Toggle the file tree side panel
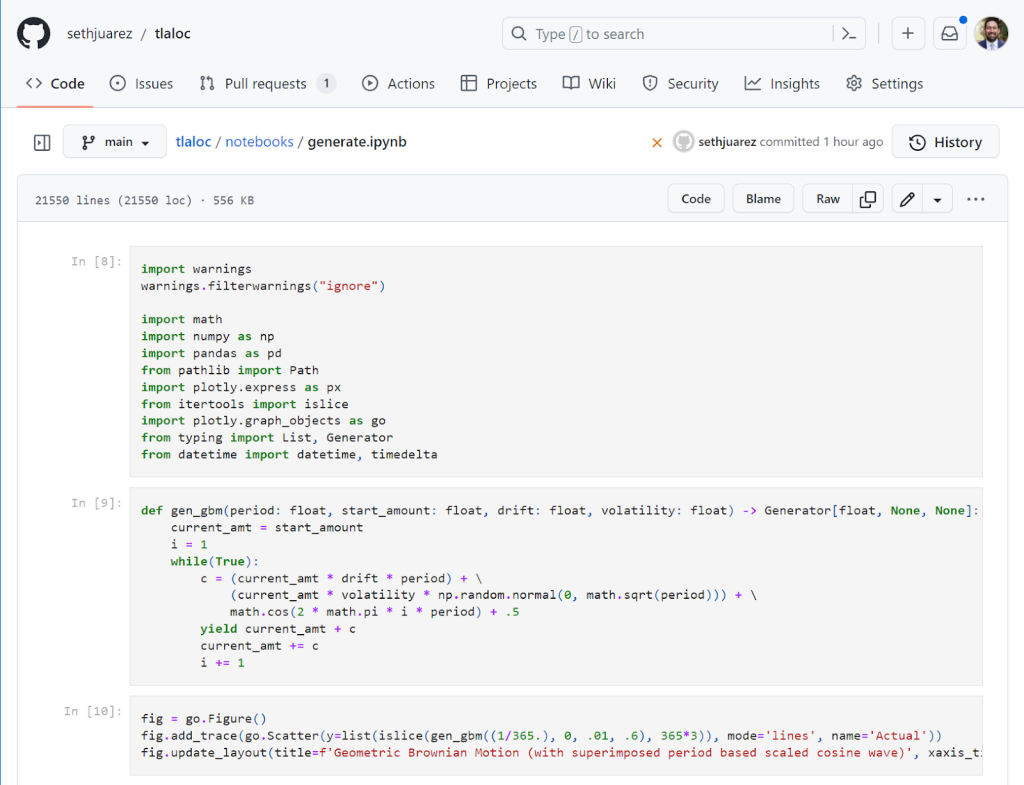The height and width of the screenshot is (785, 1024). pyautogui.click(x=42, y=143)
